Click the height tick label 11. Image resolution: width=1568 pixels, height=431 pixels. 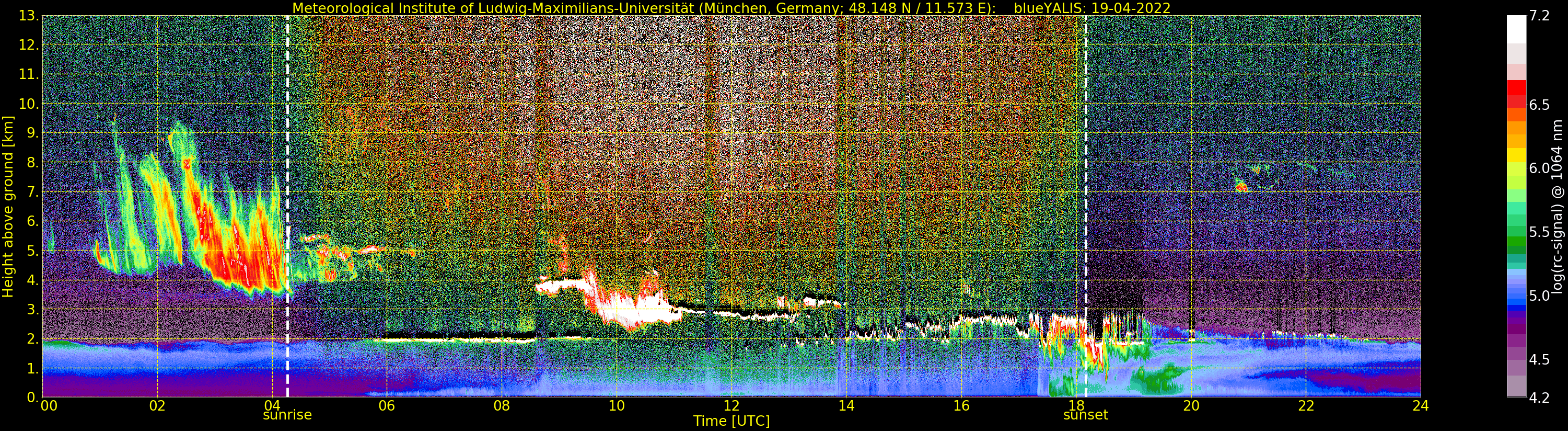tap(29, 74)
